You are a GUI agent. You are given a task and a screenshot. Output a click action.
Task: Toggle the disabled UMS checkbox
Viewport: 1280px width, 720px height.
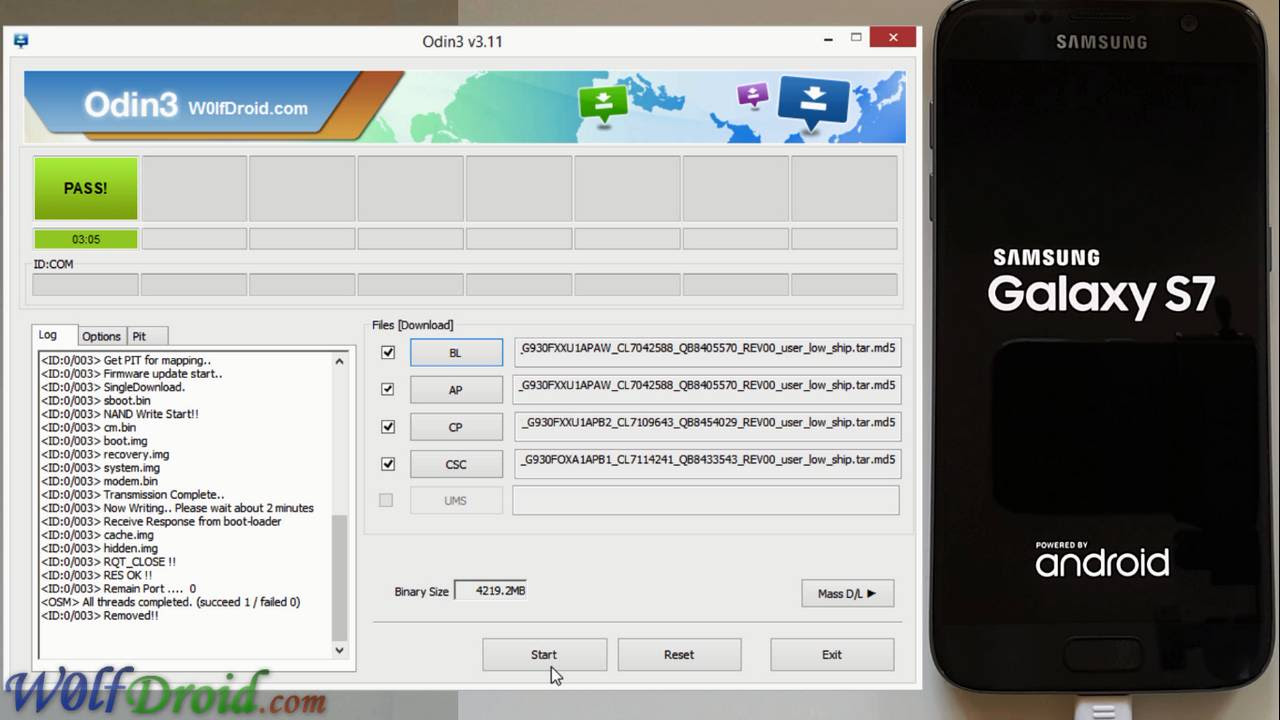386,500
